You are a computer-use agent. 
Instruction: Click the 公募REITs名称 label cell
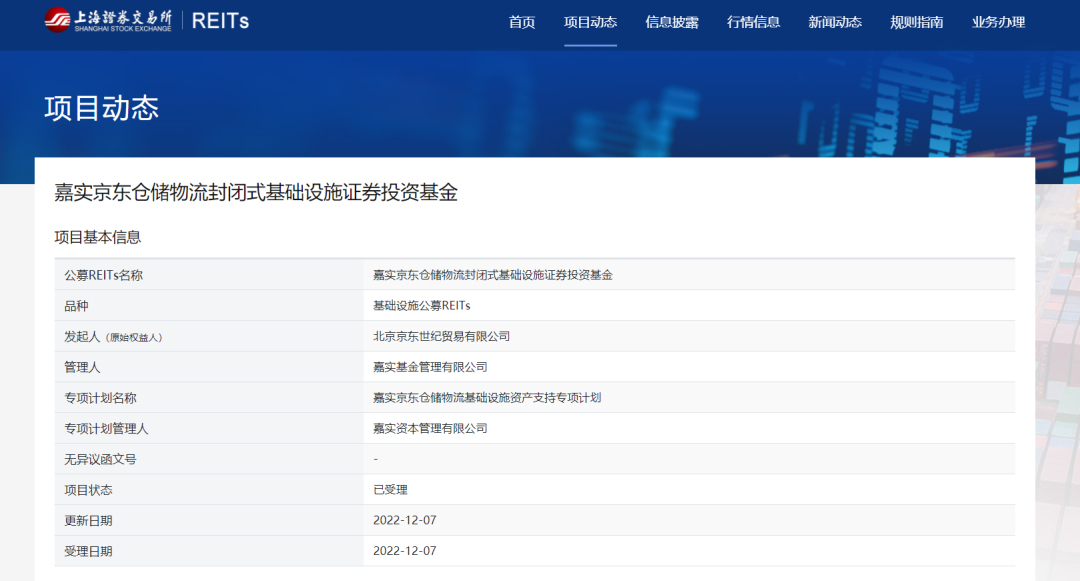pyautogui.click(x=209, y=275)
